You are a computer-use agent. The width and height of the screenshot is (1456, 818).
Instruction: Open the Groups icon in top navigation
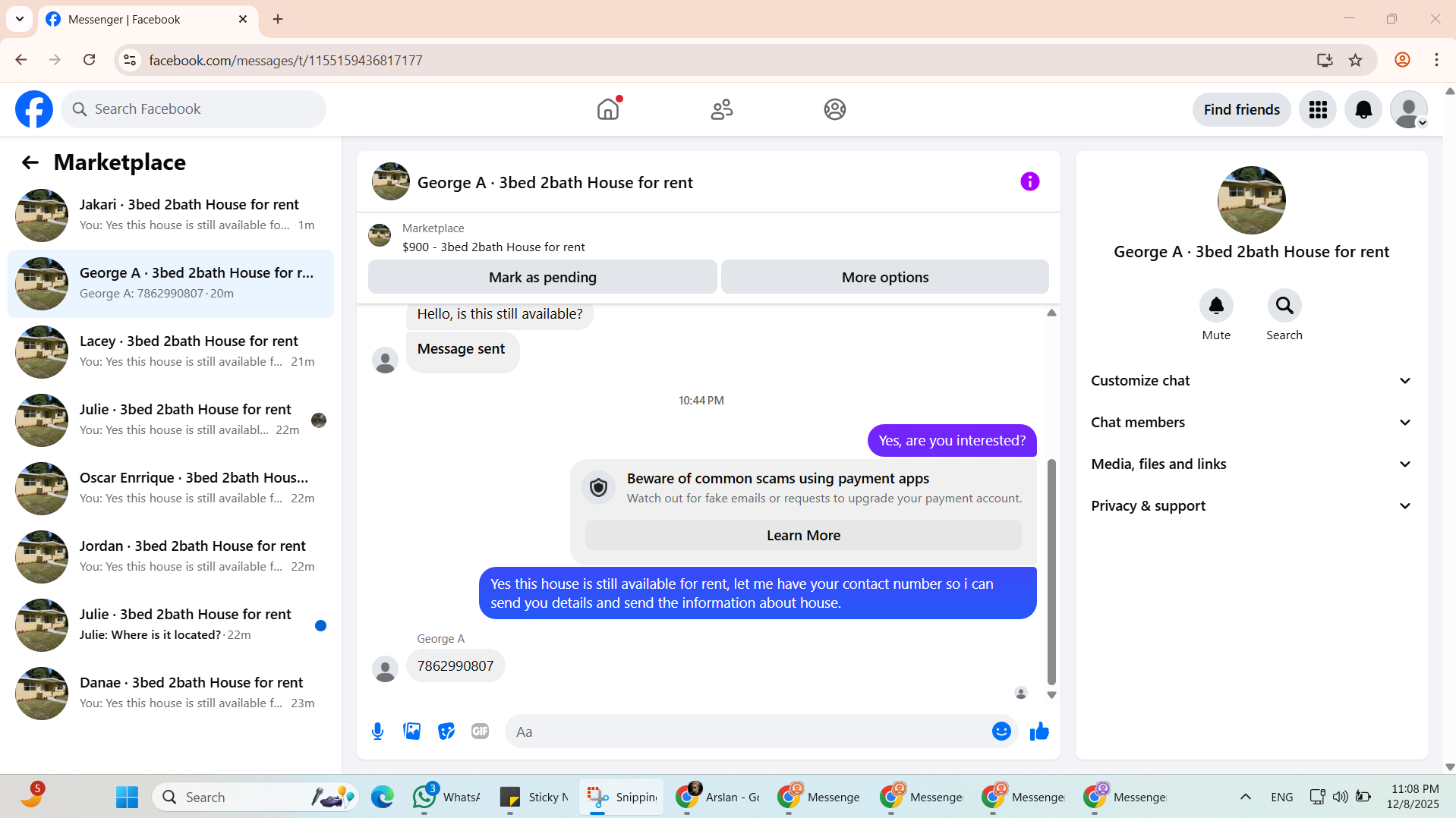tap(835, 109)
